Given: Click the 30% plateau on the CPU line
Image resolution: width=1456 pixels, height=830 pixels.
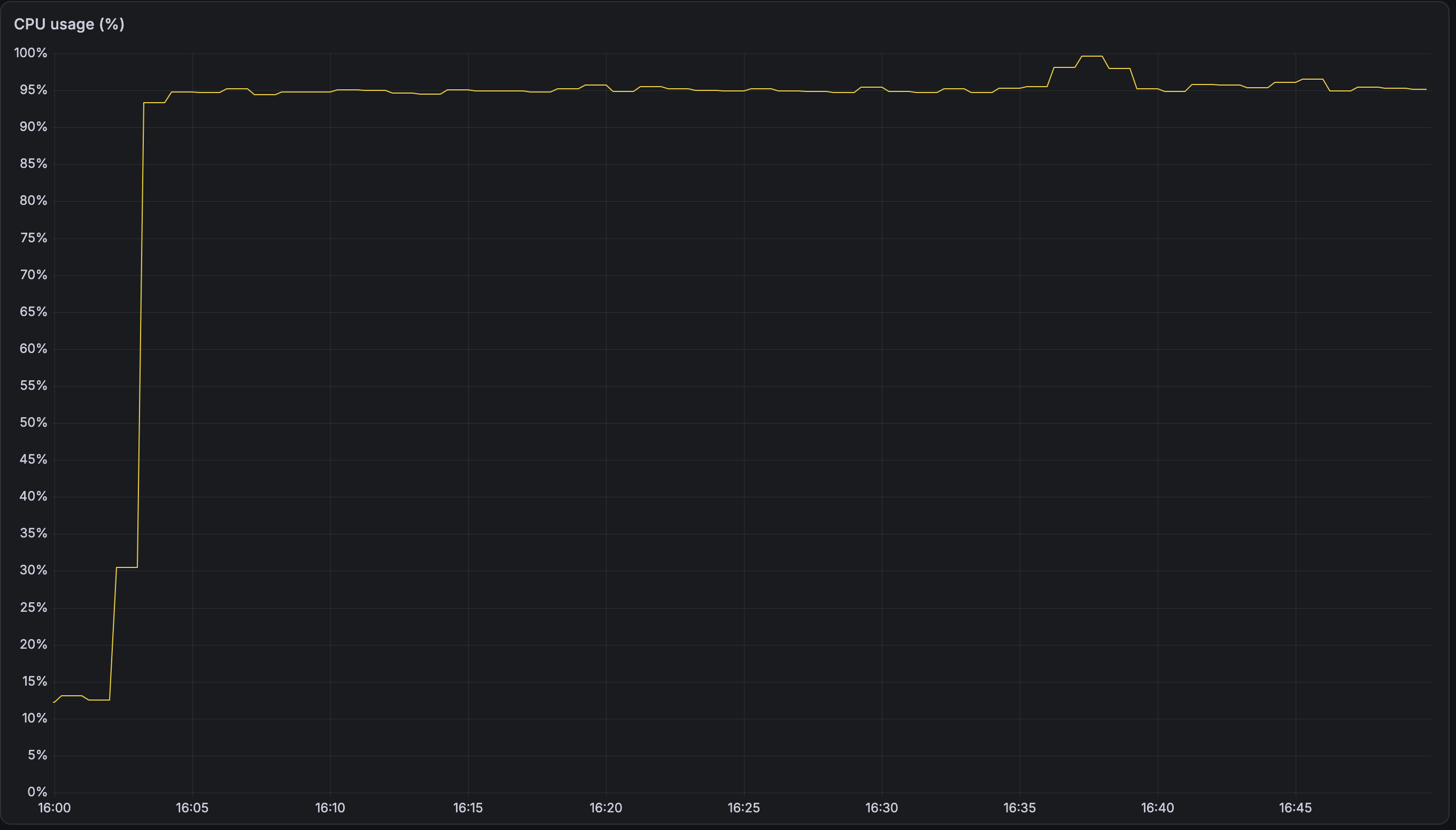Looking at the screenshot, I should 127,567.
